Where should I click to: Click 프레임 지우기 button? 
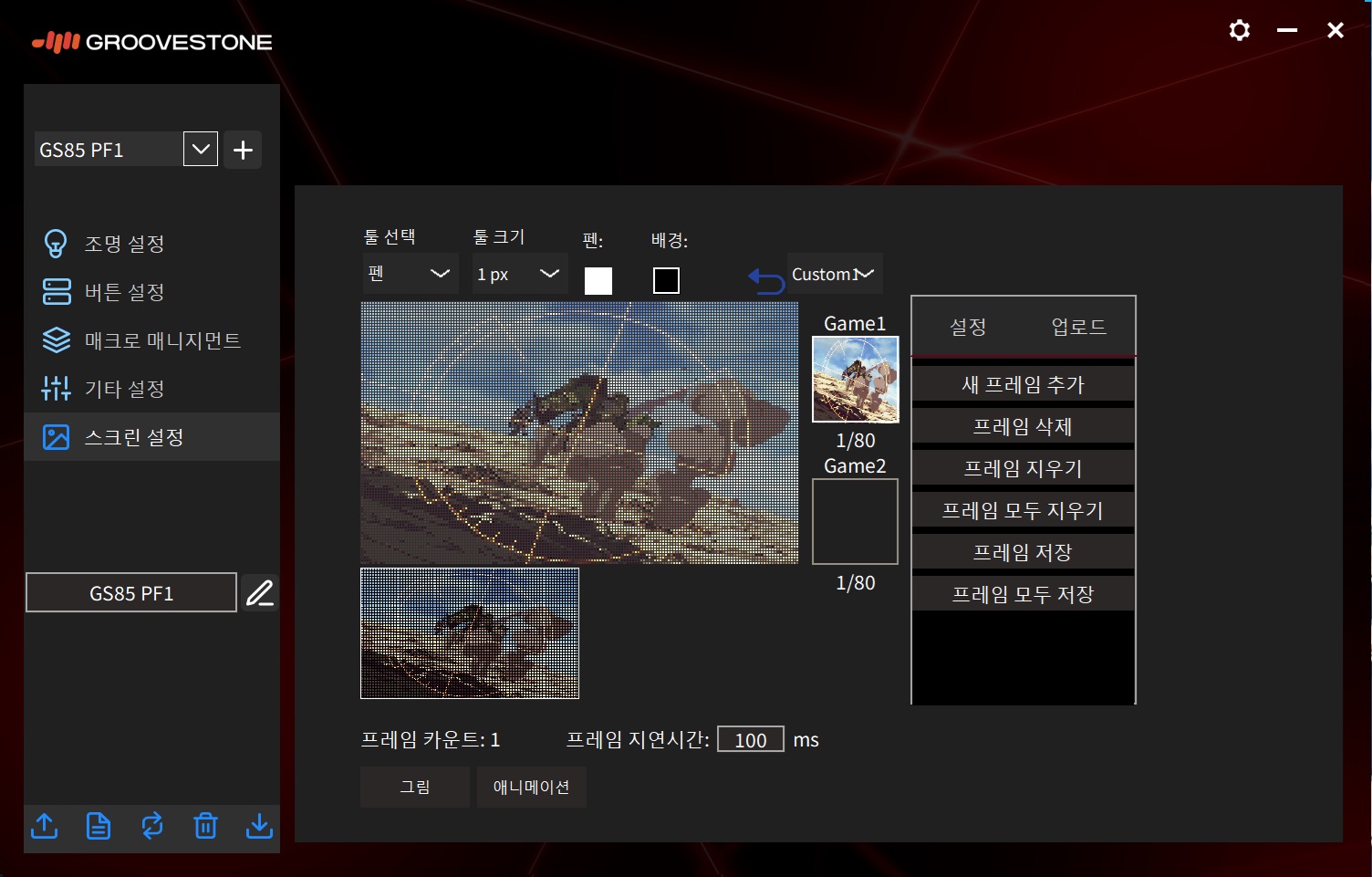tap(1024, 469)
